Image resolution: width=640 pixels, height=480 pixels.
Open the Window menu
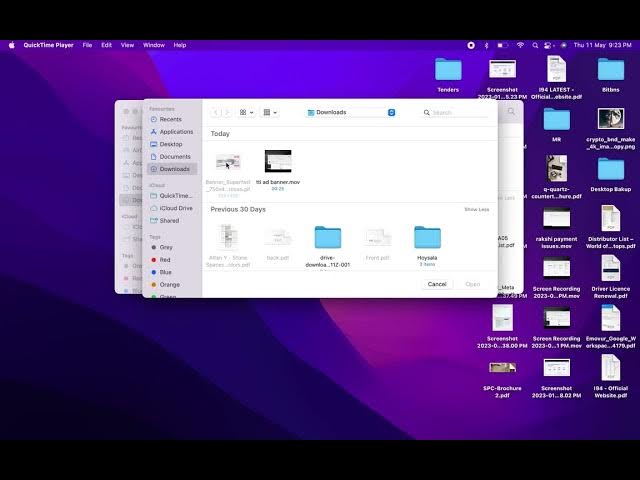[154, 45]
